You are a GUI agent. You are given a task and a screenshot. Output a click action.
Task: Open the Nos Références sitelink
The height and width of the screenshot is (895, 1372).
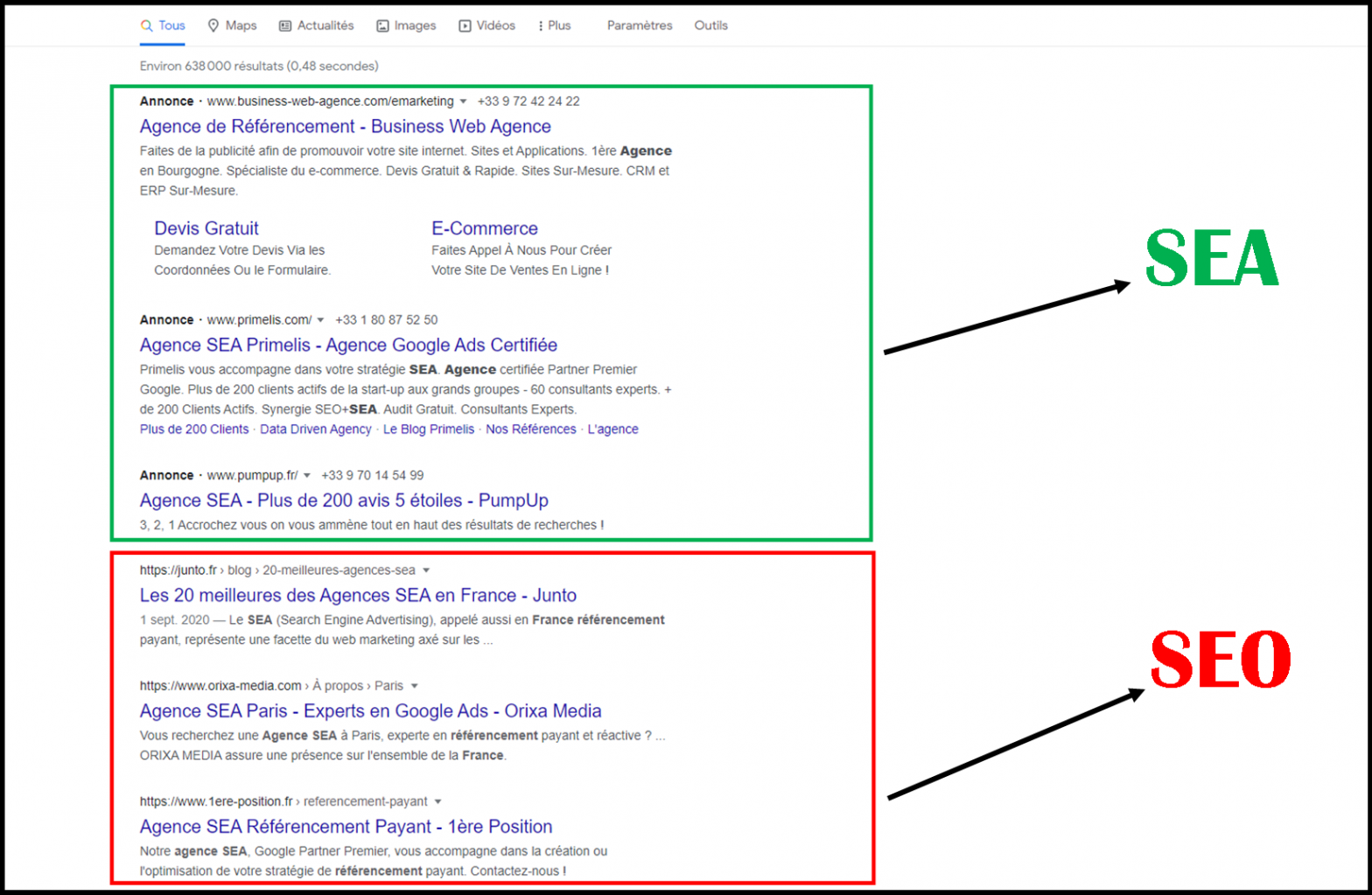click(x=531, y=429)
